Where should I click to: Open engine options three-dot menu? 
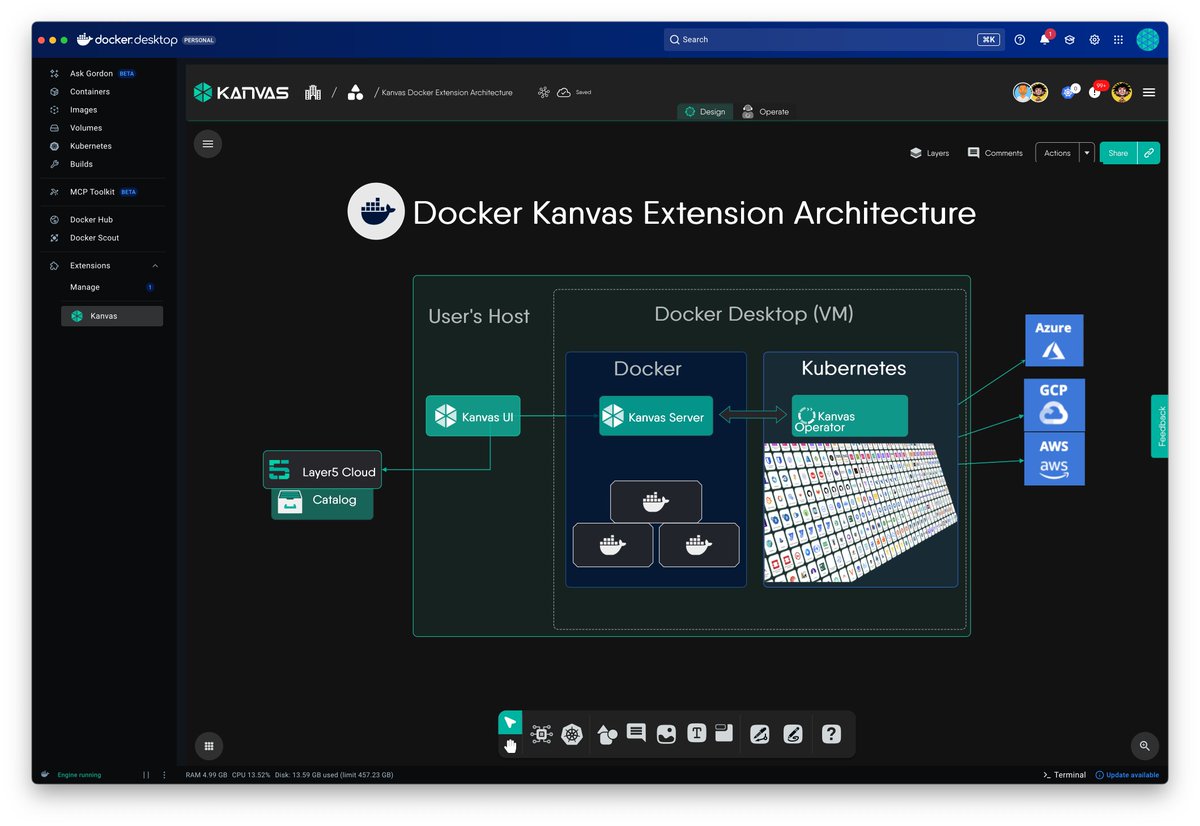click(x=164, y=775)
